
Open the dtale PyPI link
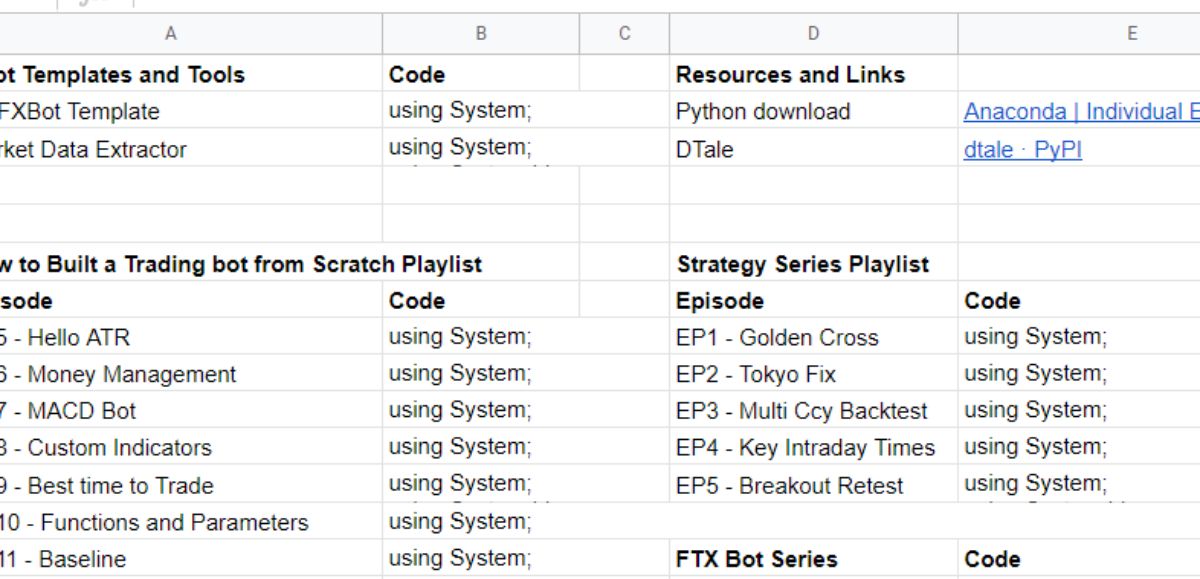coord(1022,150)
